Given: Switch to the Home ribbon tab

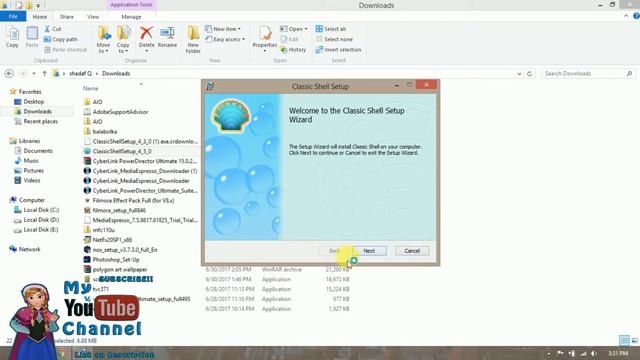Looking at the screenshot, I should click(40, 17).
